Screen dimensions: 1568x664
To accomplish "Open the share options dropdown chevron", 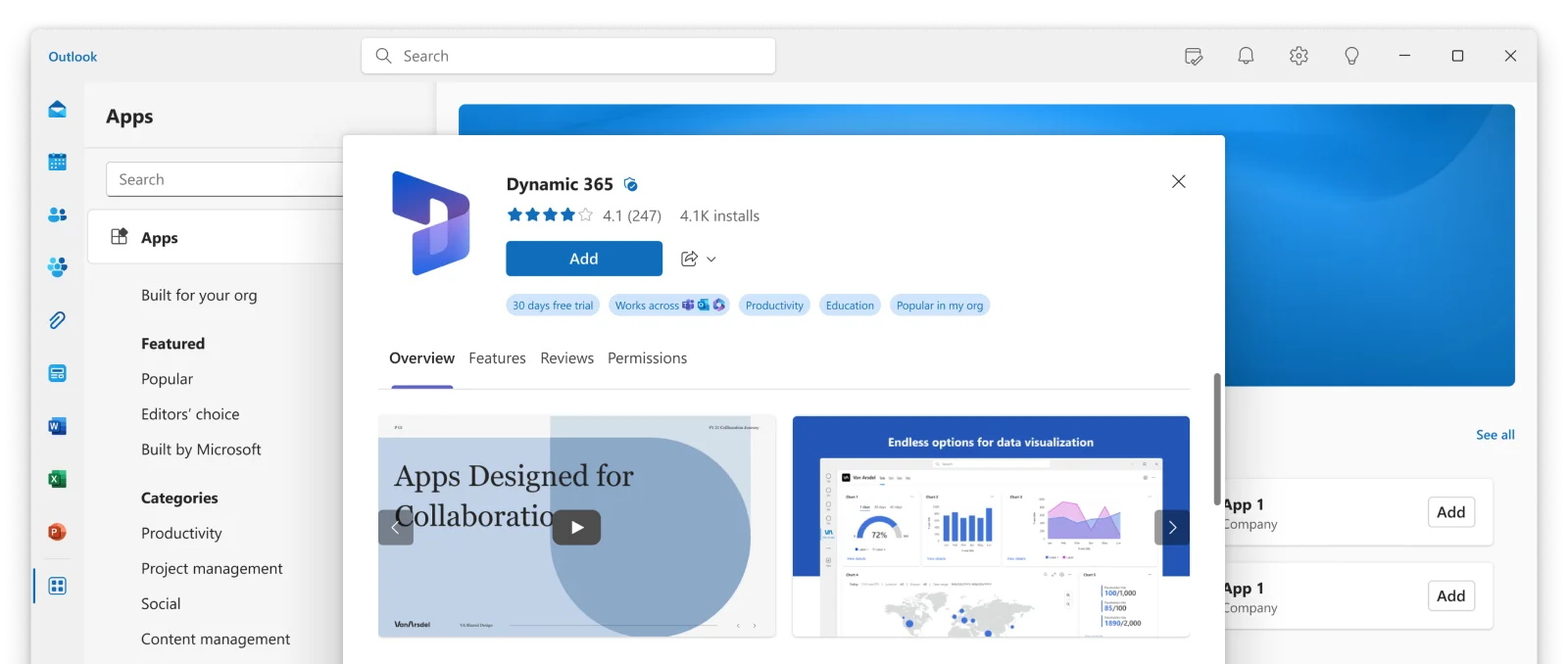I will click(711, 260).
